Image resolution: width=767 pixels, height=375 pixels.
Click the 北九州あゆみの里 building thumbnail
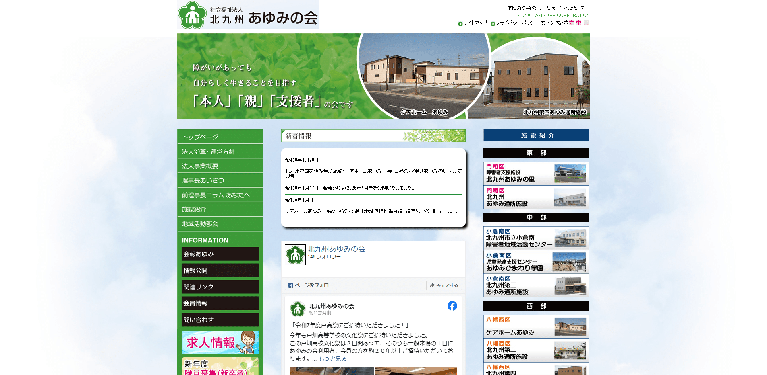[569, 173]
